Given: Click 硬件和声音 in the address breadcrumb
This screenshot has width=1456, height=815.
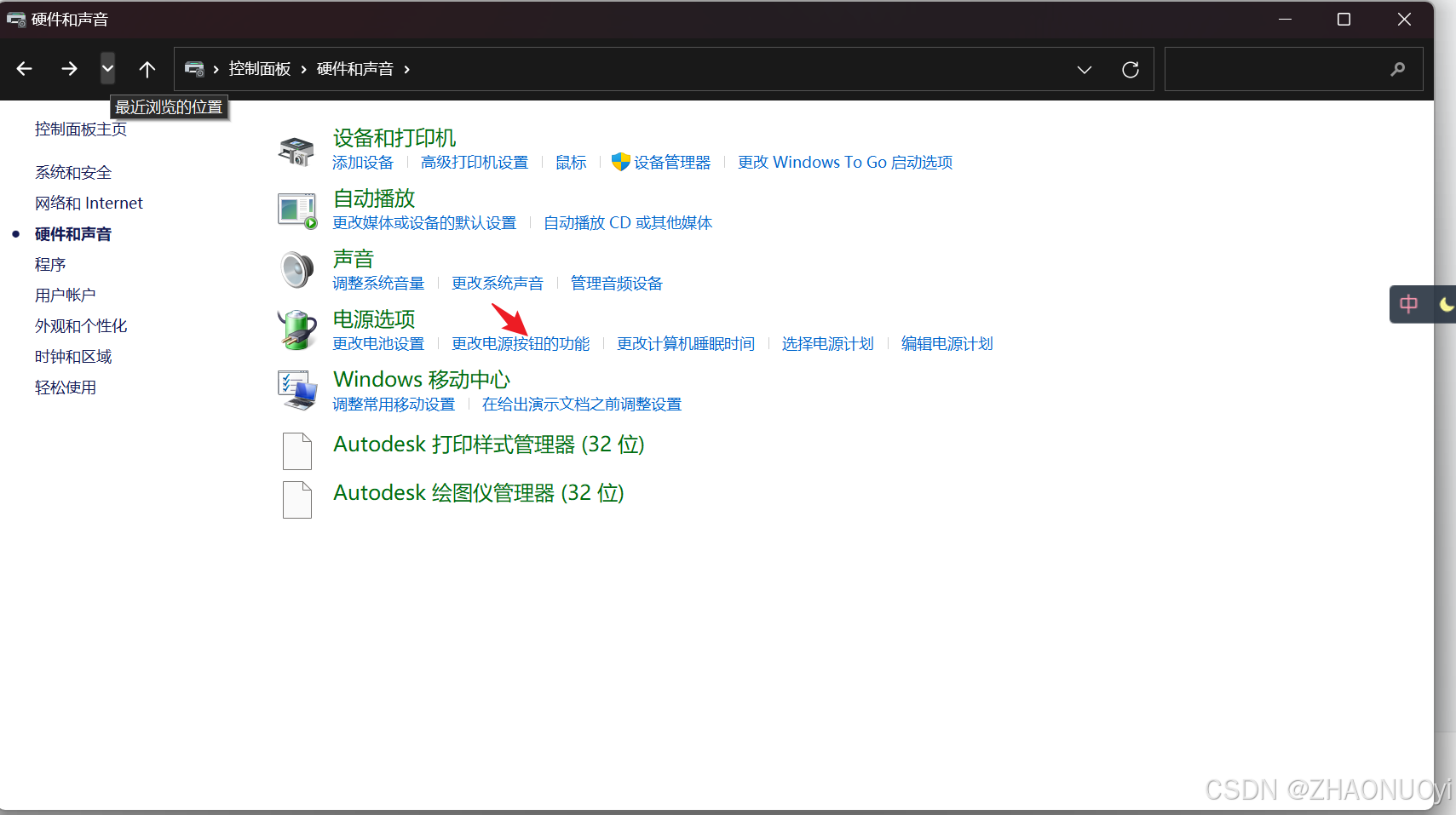Looking at the screenshot, I should (x=355, y=69).
